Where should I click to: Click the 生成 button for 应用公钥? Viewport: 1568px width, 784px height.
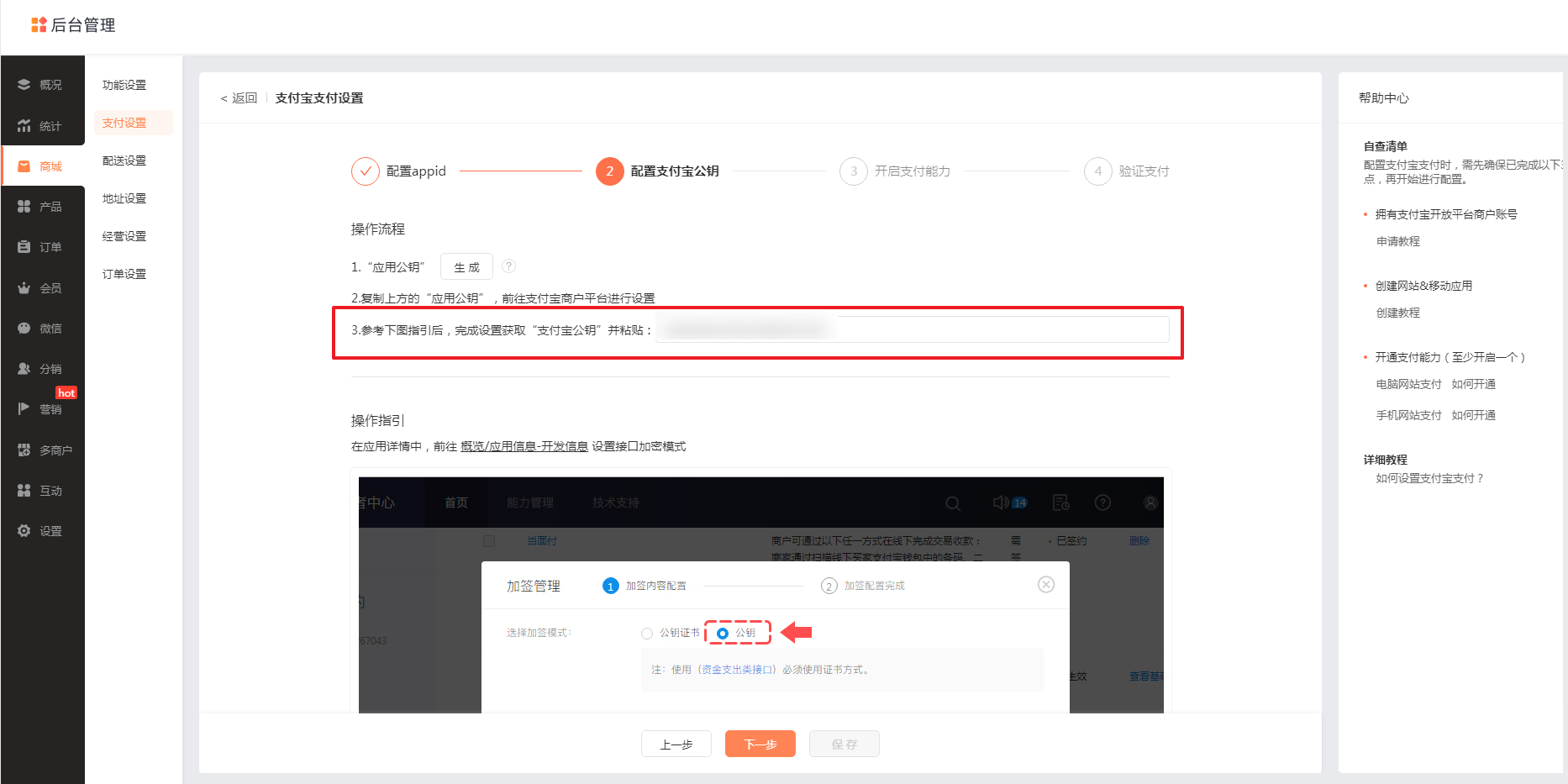tap(466, 267)
